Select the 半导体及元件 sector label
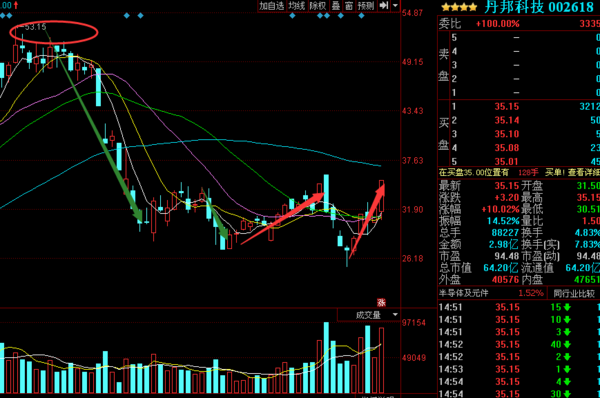This screenshot has width=600, height=398. coord(463,293)
